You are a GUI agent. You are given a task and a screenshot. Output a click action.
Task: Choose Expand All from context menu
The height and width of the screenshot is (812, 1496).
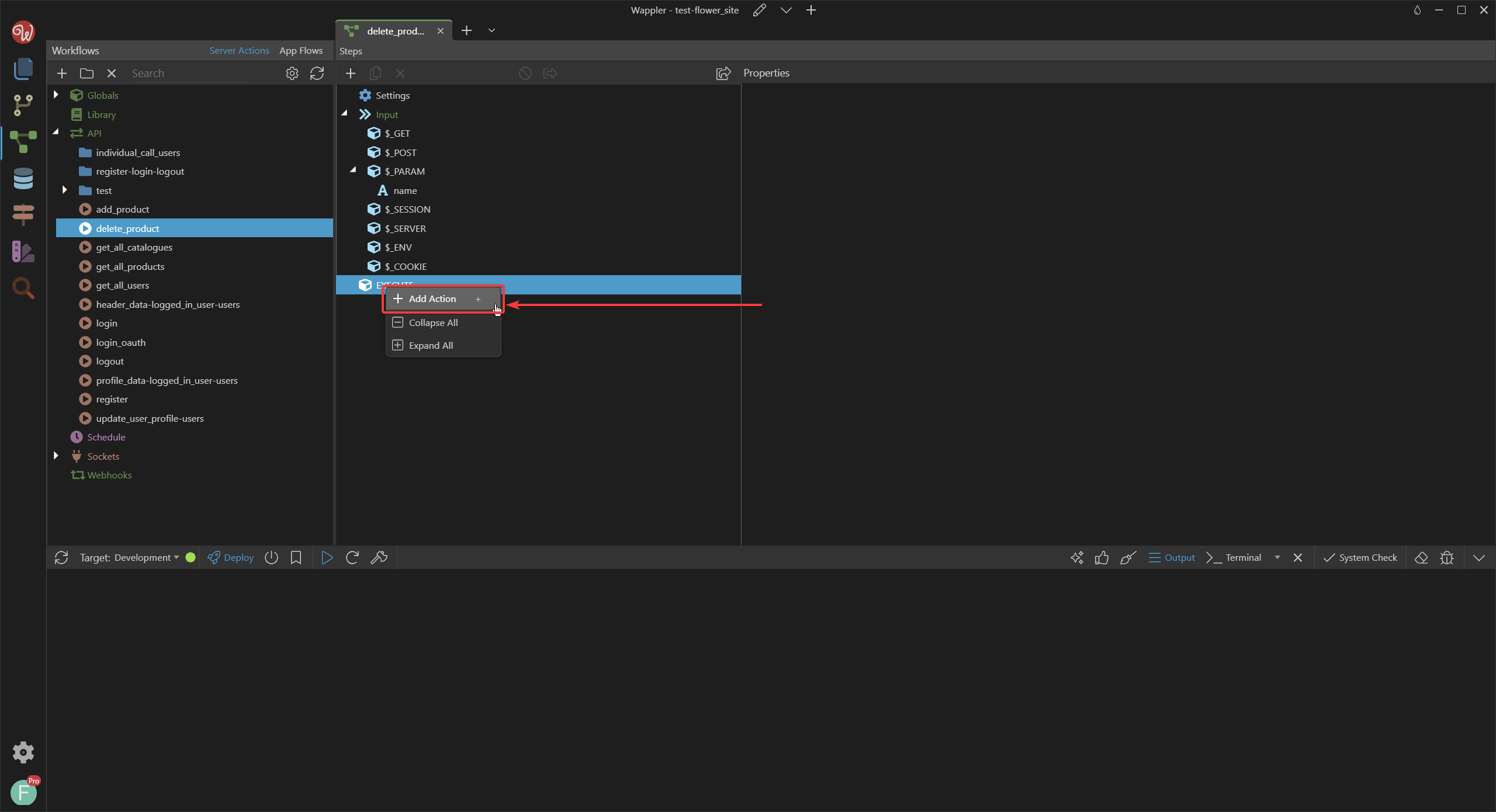point(443,346)
